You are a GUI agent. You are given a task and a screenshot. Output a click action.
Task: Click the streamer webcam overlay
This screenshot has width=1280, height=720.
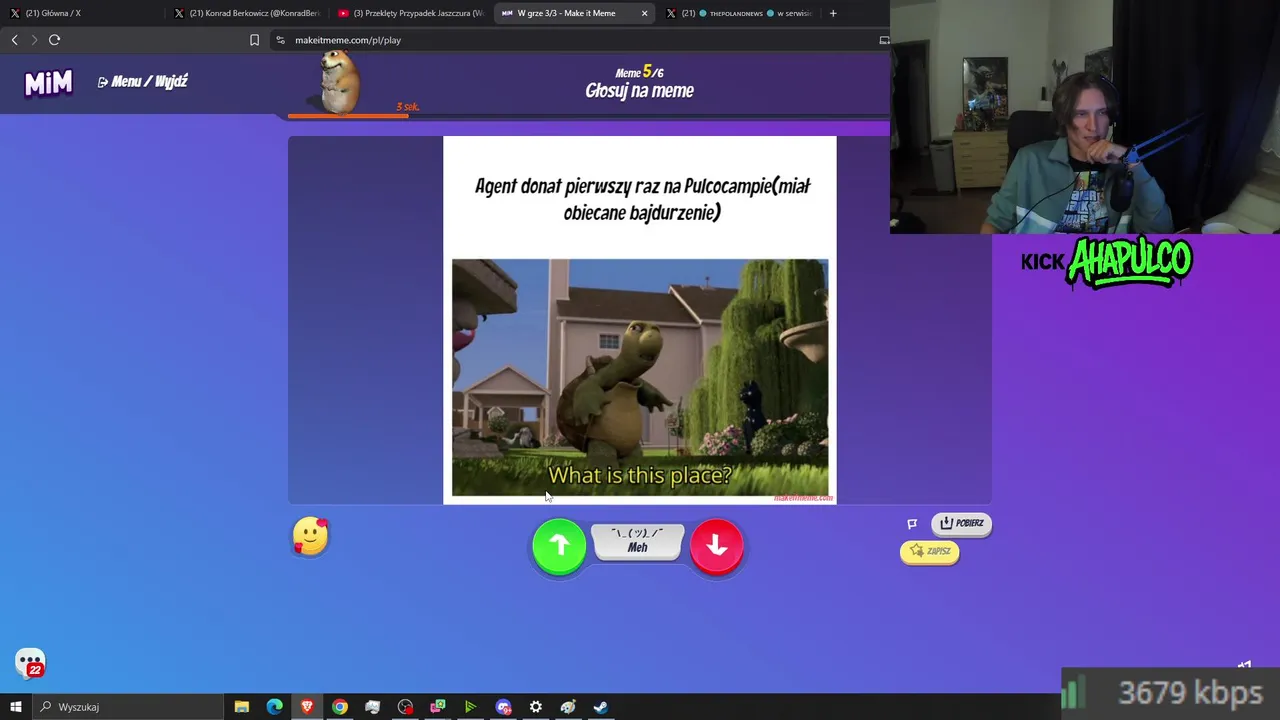[1085, 117]
